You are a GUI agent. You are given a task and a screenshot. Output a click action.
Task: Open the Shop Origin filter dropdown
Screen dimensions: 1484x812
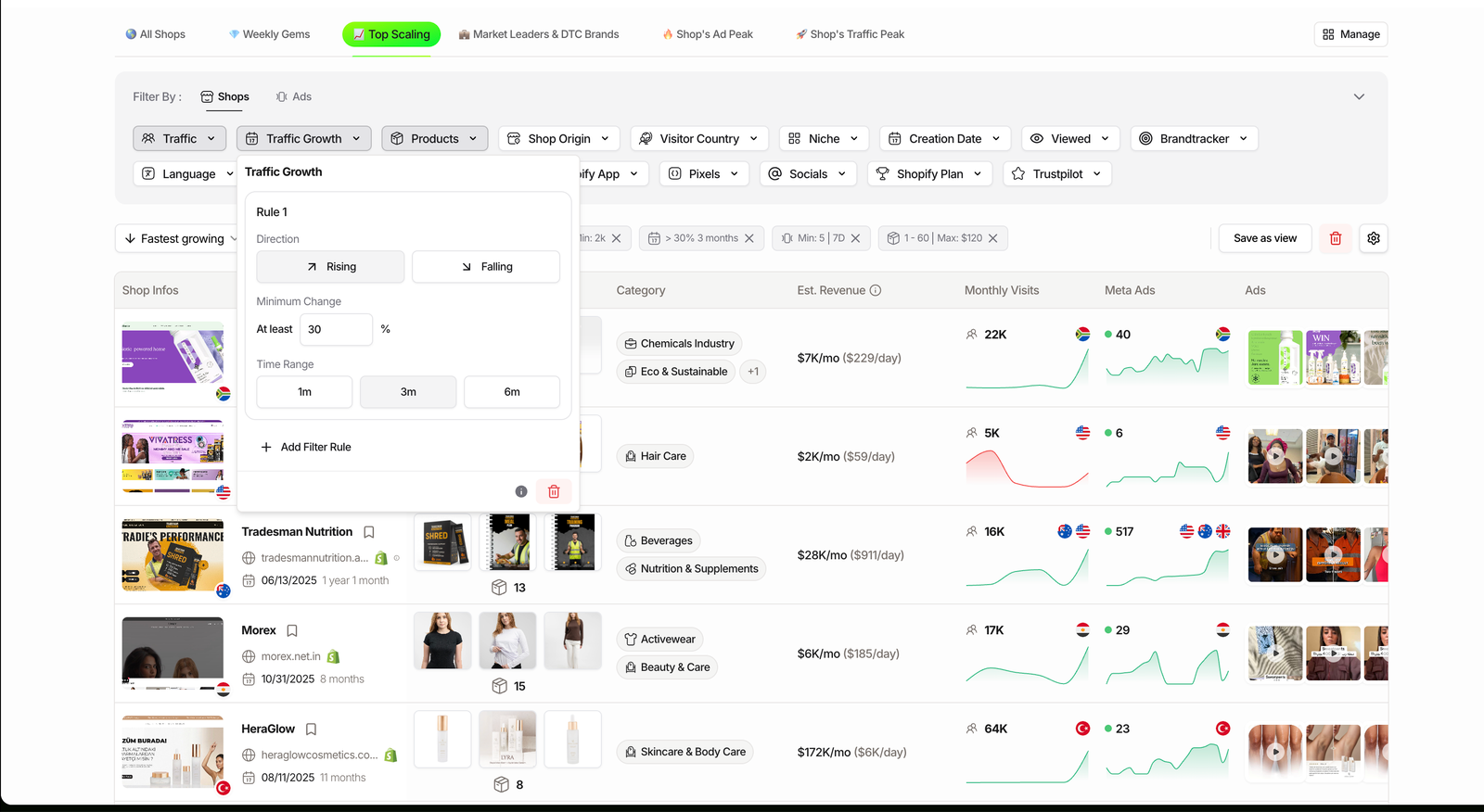559,139
